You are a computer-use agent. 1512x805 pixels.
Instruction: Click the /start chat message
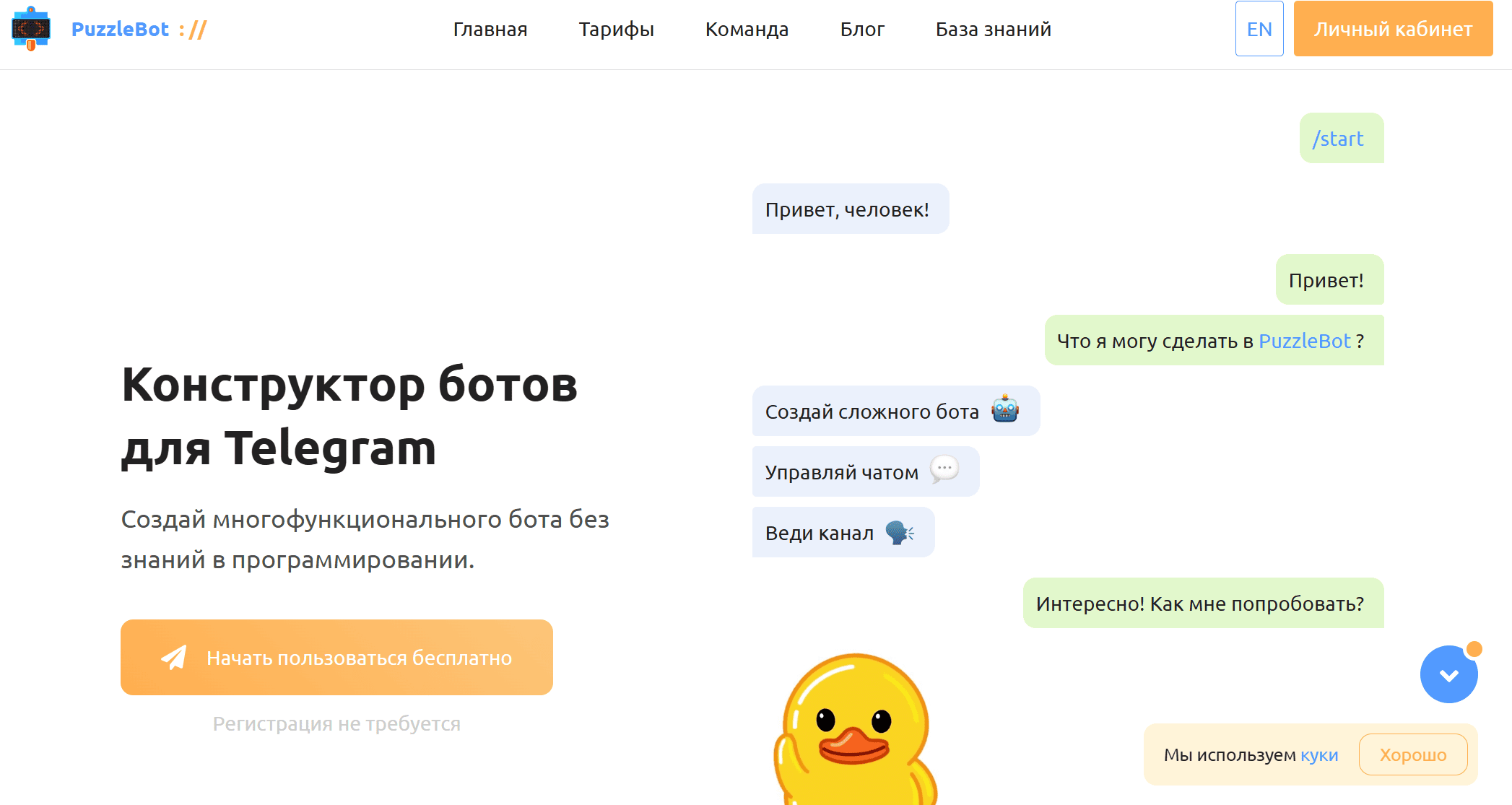[x=1342, y=138]
